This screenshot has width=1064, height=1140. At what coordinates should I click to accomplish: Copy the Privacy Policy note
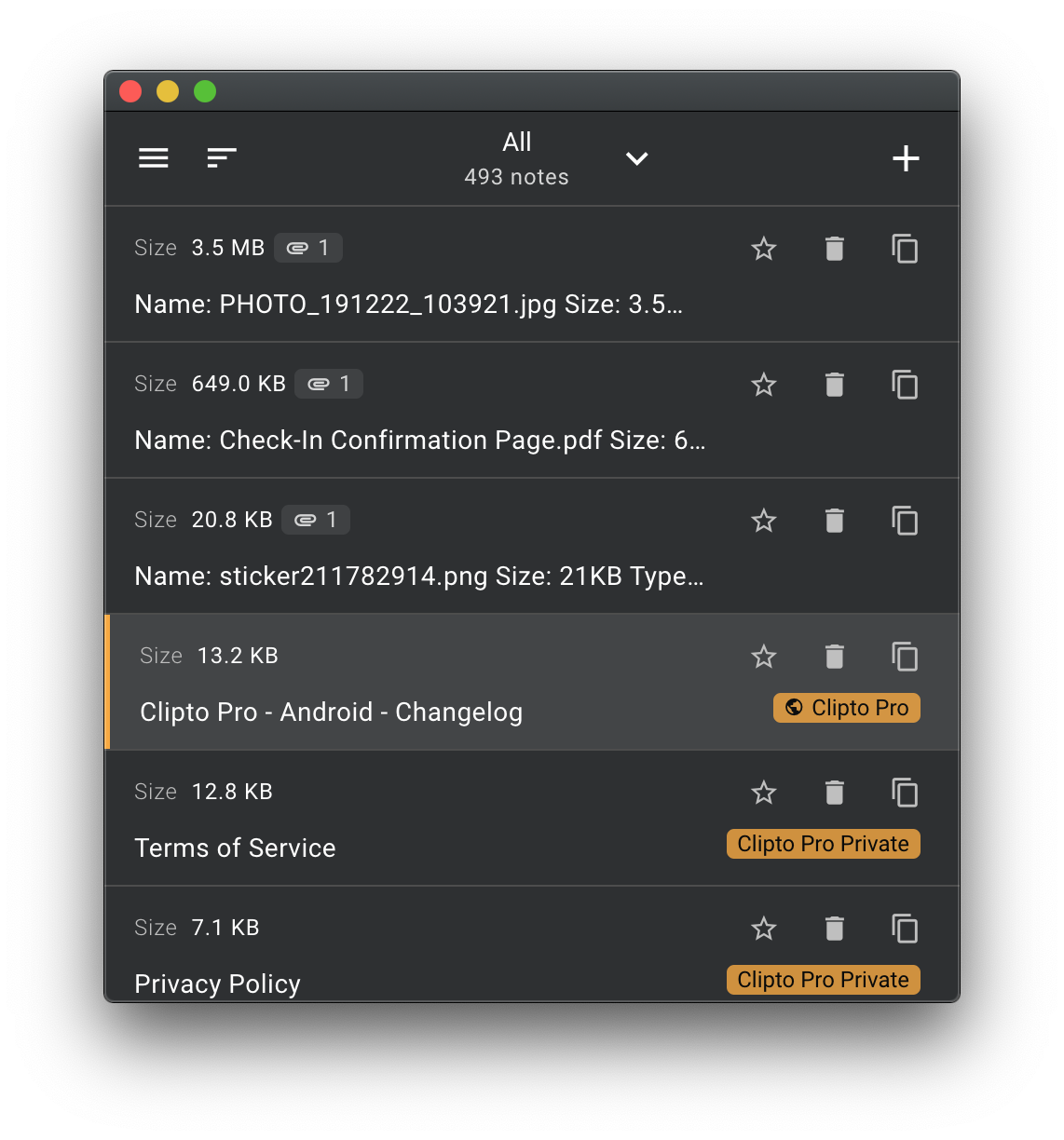[905, 929]
